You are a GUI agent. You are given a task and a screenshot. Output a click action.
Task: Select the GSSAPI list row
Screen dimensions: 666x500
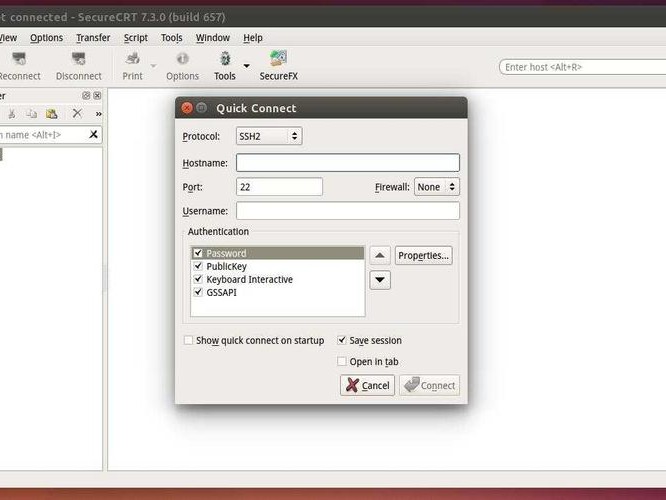click(278, 292)
